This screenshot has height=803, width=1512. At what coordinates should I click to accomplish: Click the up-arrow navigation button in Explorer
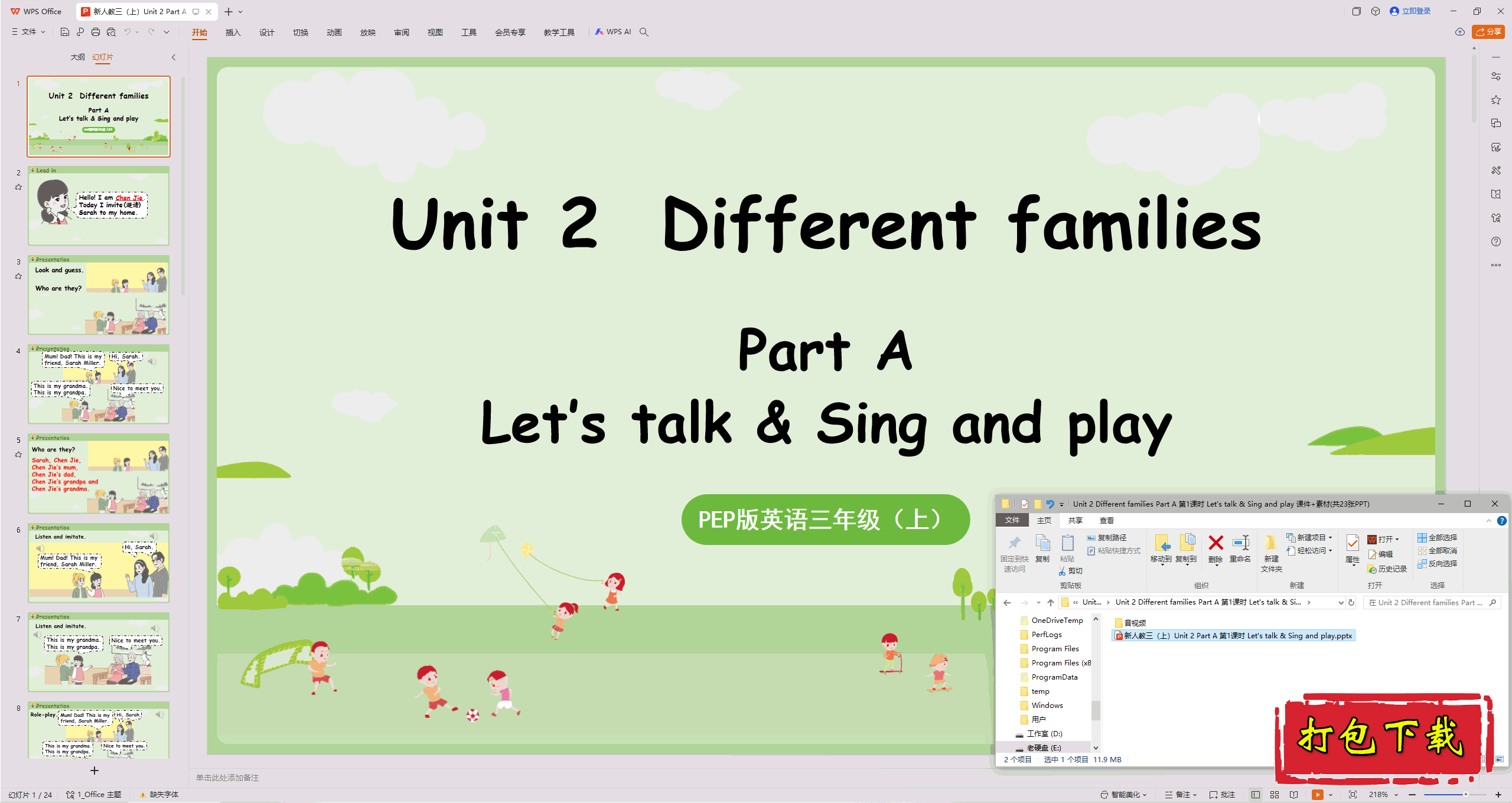(x=1050, y=602)
